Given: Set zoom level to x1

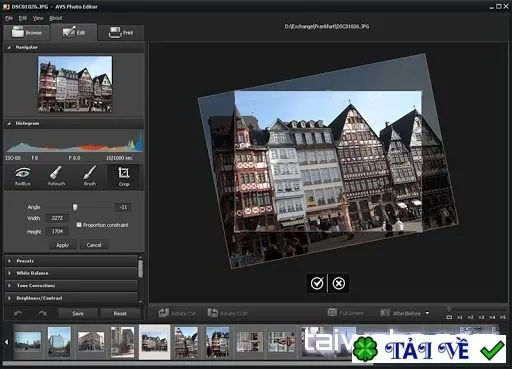Looking at the screenshot, I should pyautogui.click(x=460, y=317).
